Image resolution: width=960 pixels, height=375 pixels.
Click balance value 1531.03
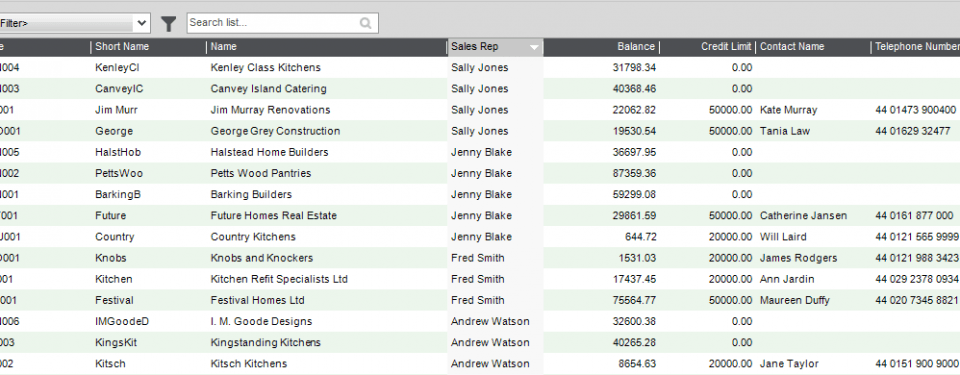point(637,258)
